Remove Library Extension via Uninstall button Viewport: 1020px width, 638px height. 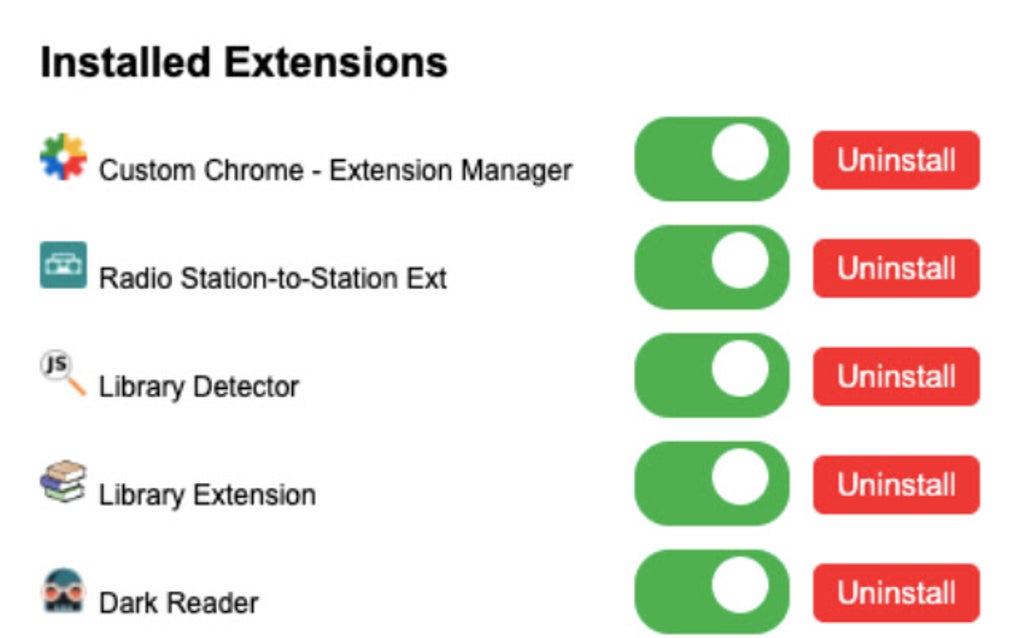click(896, 485)
